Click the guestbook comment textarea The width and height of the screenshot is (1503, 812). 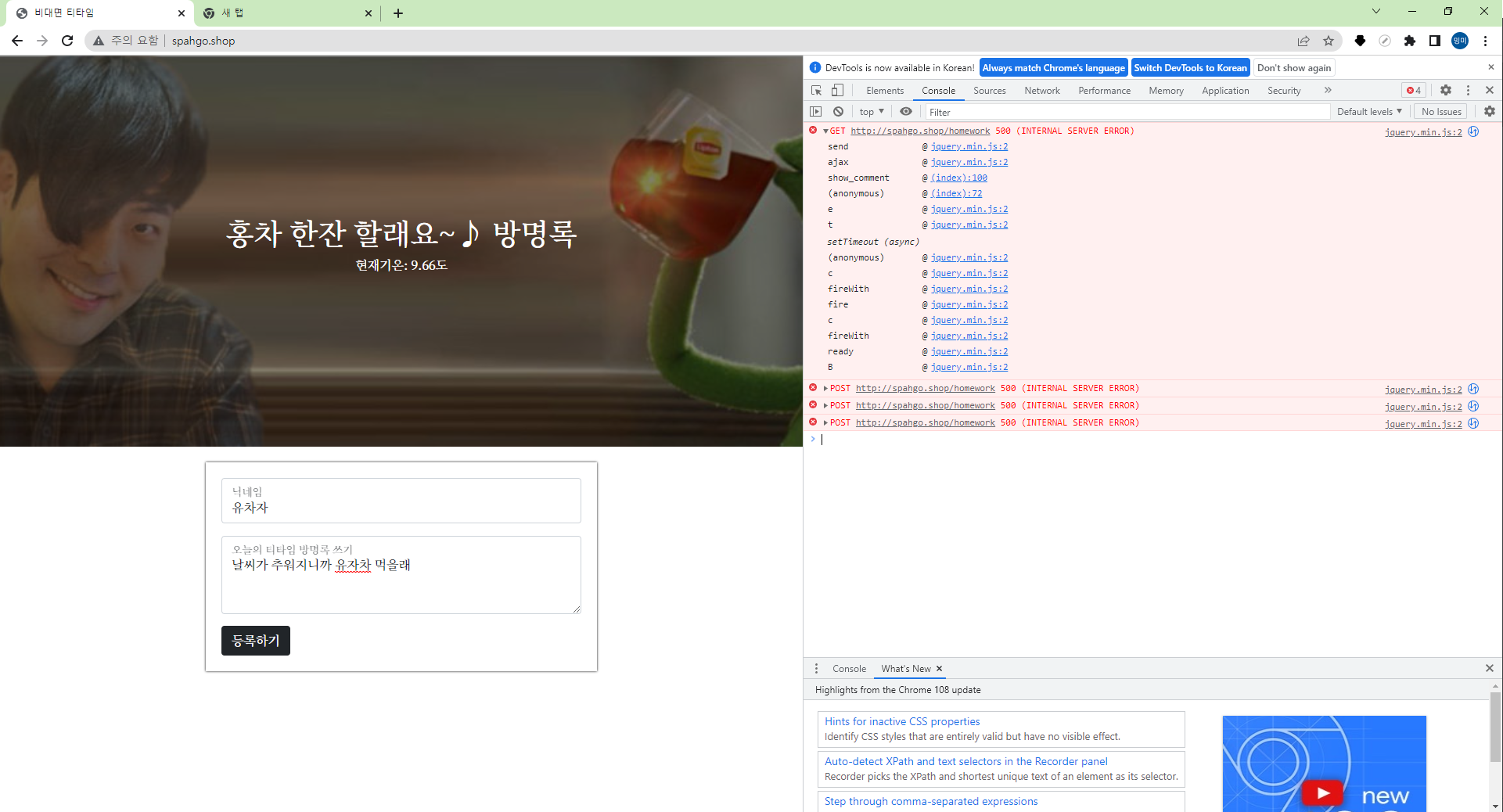401,575
